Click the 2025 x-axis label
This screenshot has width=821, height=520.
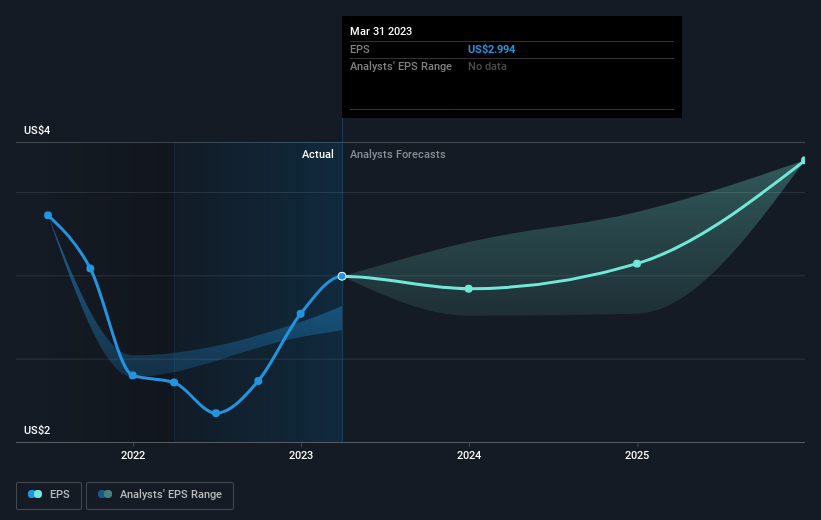(637, 455)
